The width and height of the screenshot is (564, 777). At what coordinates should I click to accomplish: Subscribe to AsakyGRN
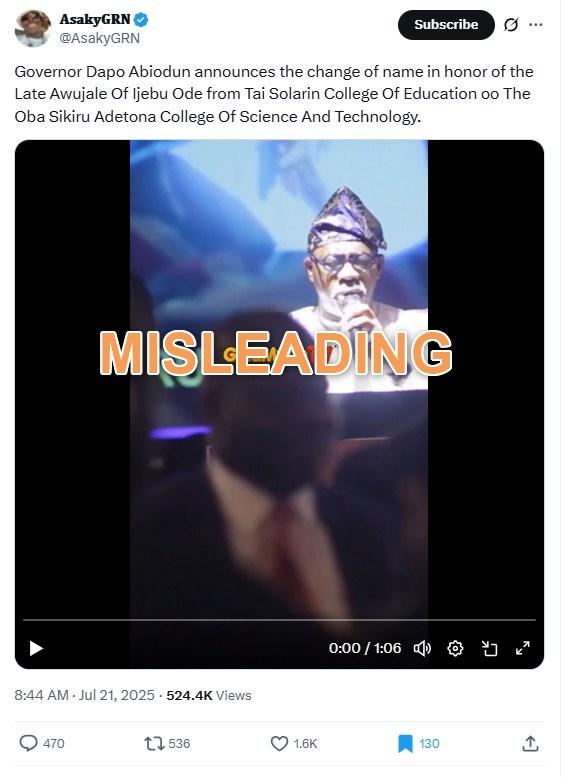446,25
